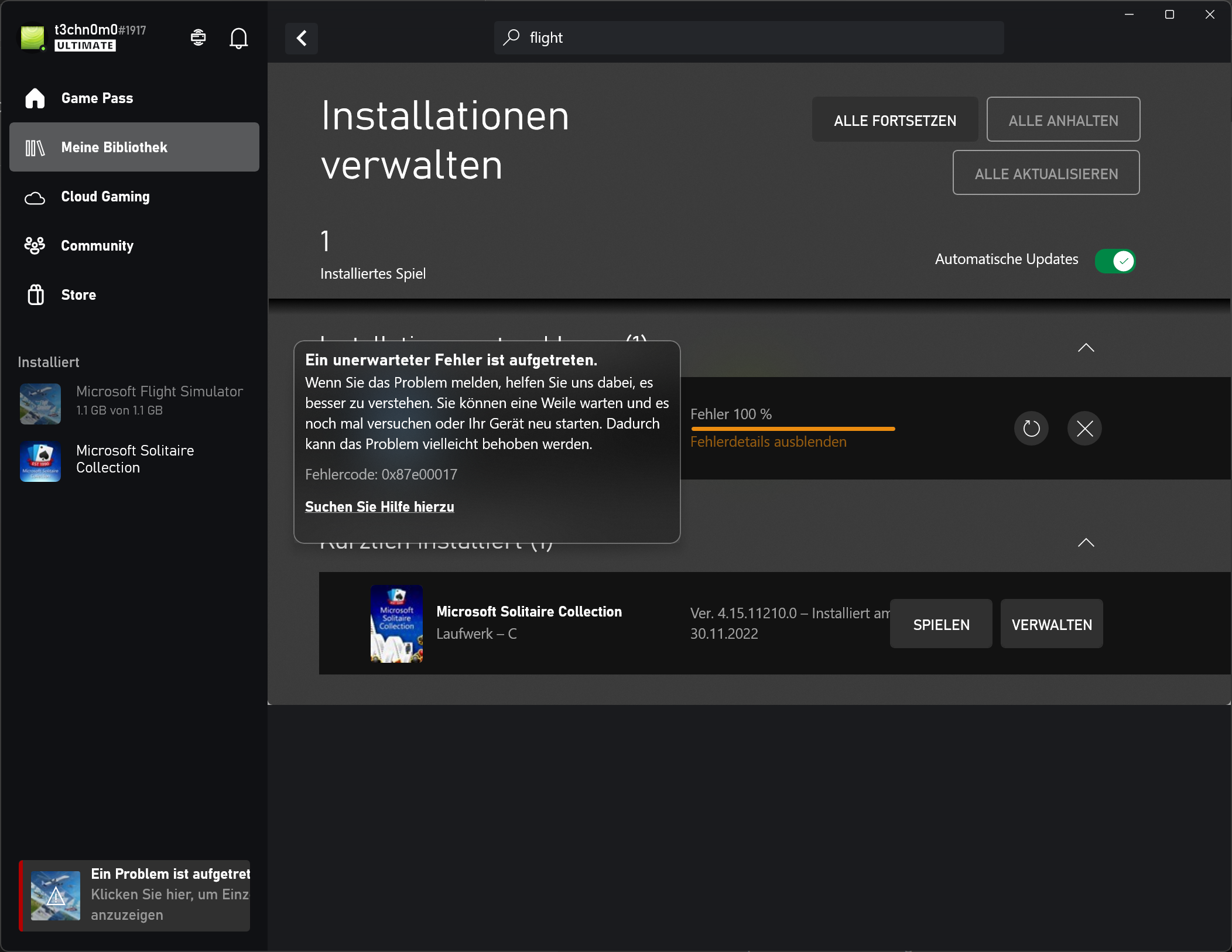Go to Game Pass tab

pos(97,98)
